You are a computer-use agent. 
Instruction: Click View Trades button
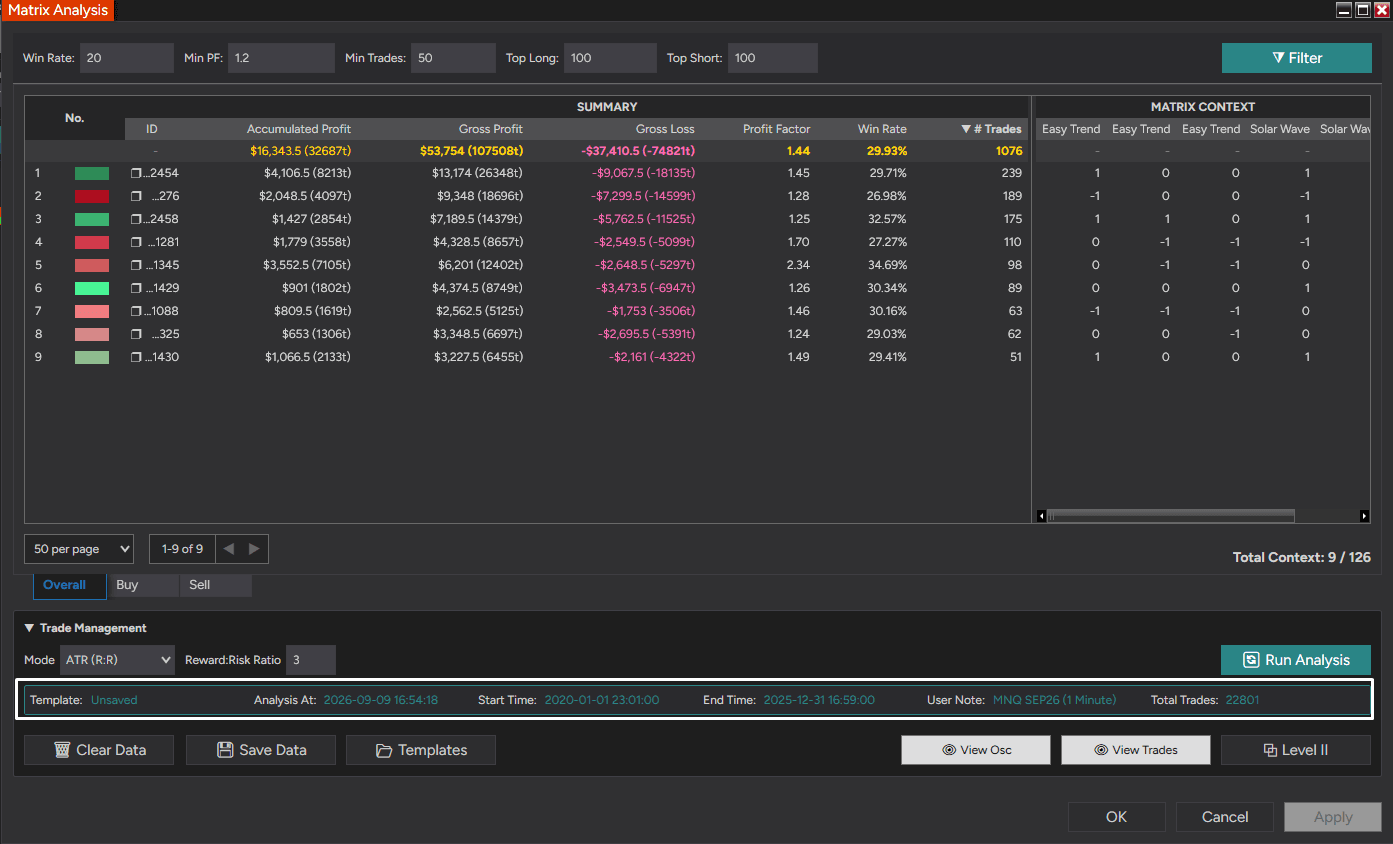pyautogui.click(x=1136, y=750)
